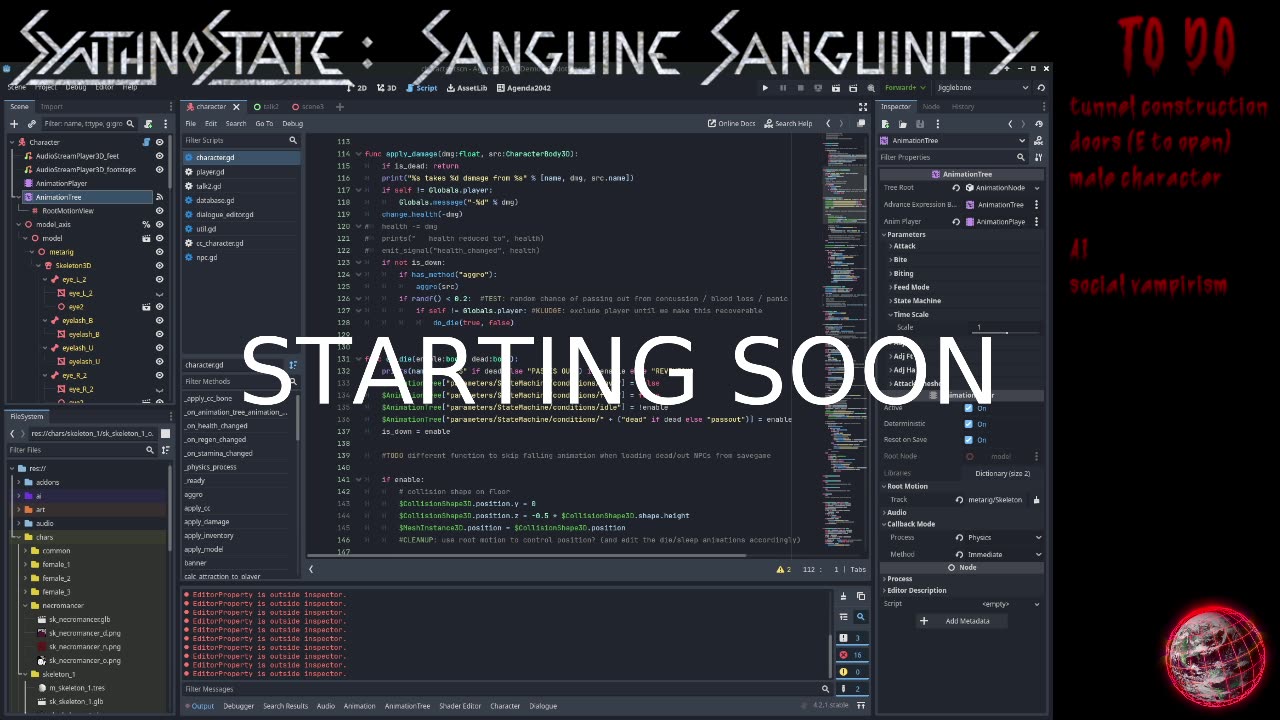The image size is (1280, 720).
Task: Toggle visibility of Skeleton3D node
Action: coord(159,266)
